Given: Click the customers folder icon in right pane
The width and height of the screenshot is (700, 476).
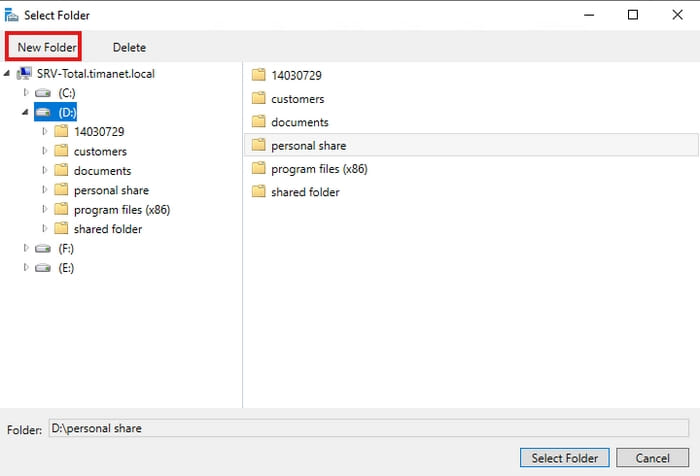Looking at the screenshot, I should 258,98.
